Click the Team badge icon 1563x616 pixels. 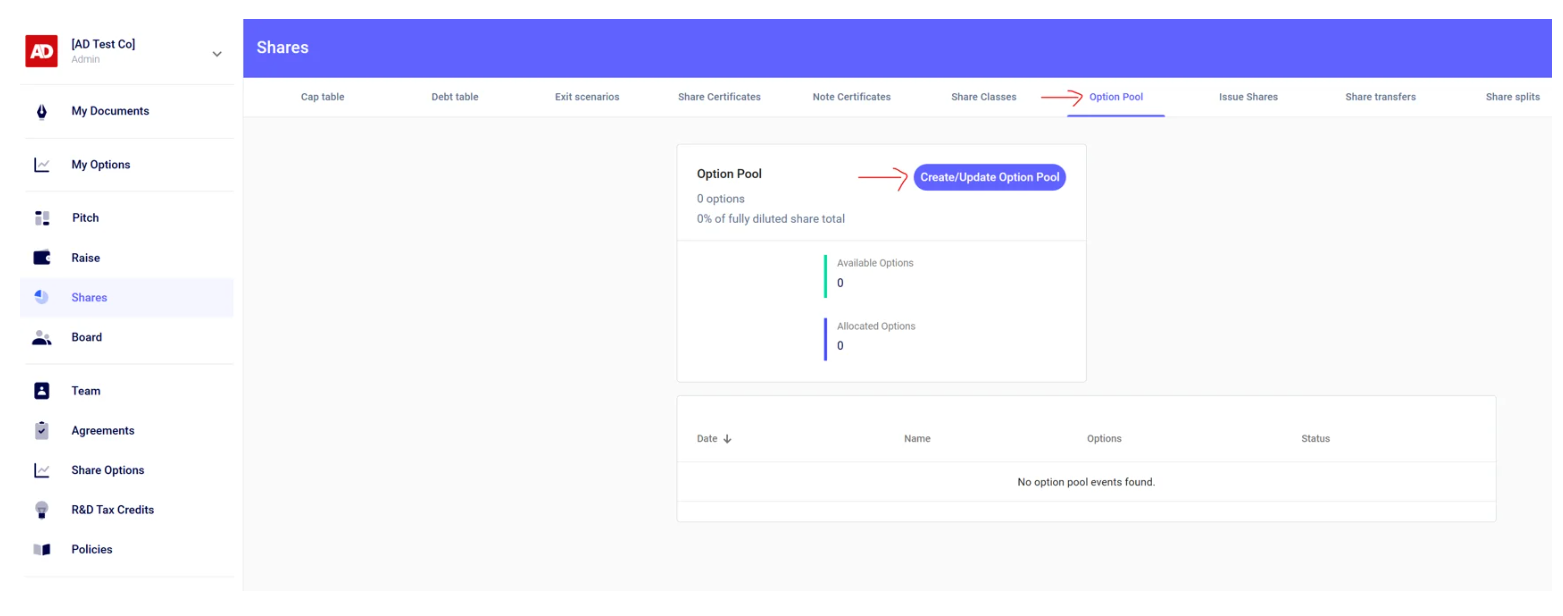42,391
